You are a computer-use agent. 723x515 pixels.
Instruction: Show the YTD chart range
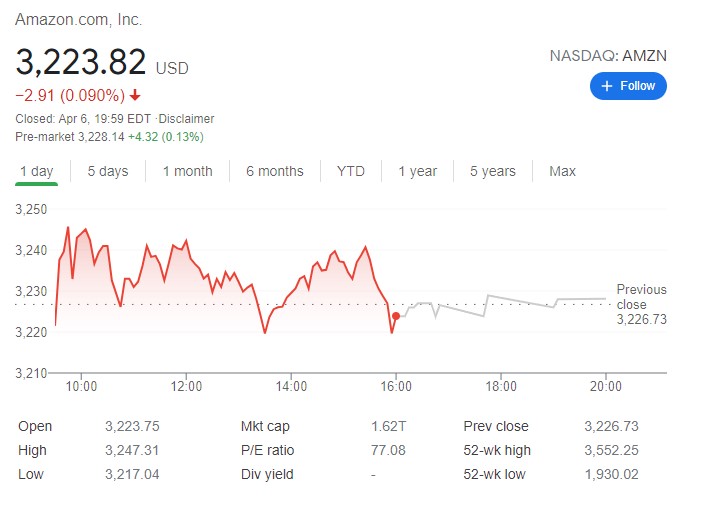(350, 171)
